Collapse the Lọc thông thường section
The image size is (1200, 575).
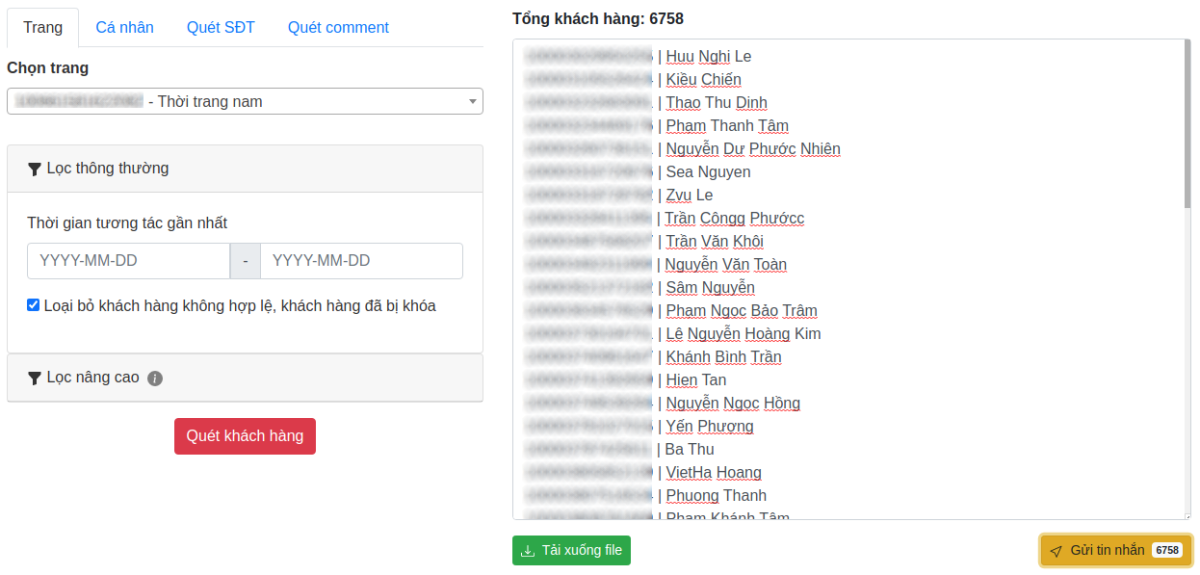245,169
